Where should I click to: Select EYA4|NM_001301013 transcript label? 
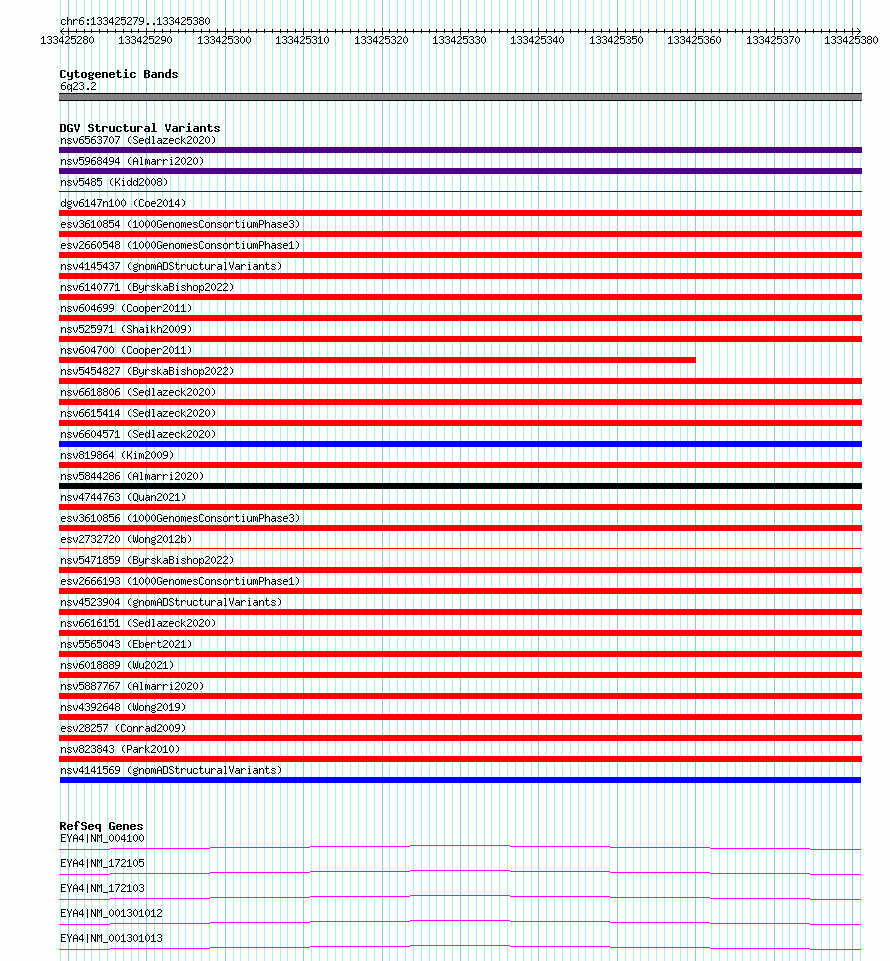(111, 938)
